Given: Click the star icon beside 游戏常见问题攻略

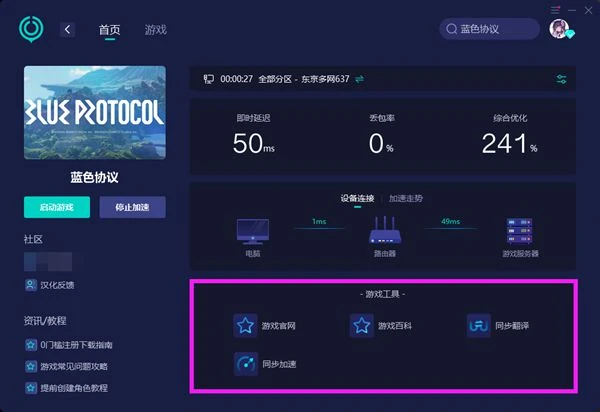Looking at the screenshot, I should [x=31, y=366].
